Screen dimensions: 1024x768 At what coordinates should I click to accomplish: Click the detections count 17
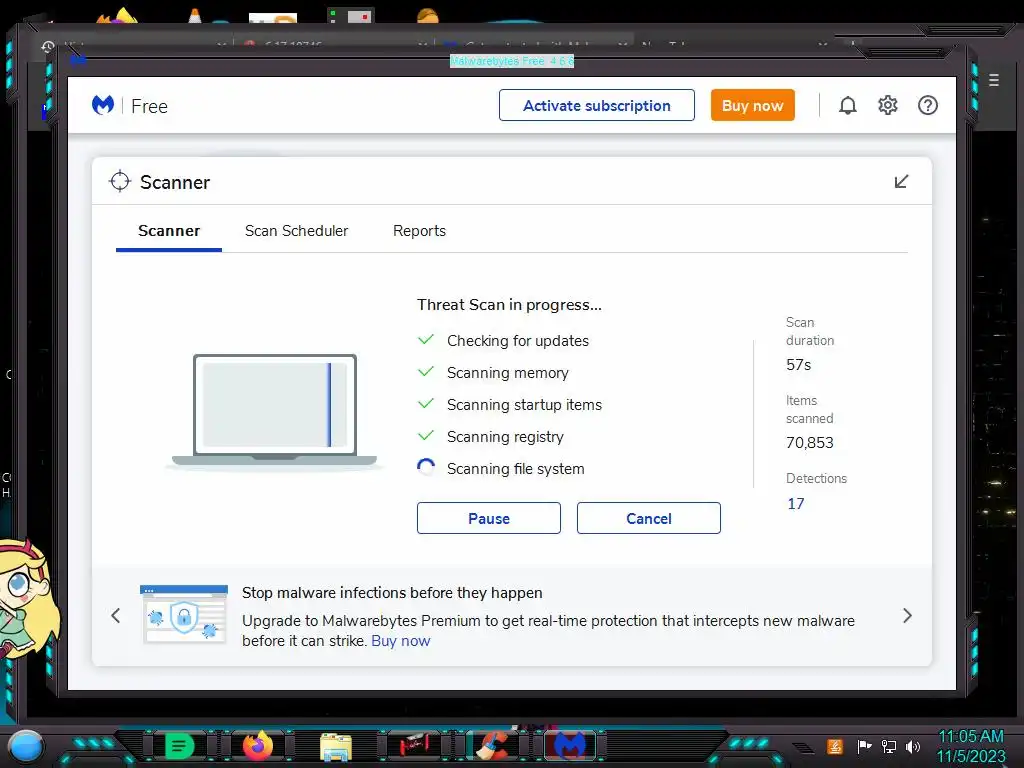click(x=795, y=504)
